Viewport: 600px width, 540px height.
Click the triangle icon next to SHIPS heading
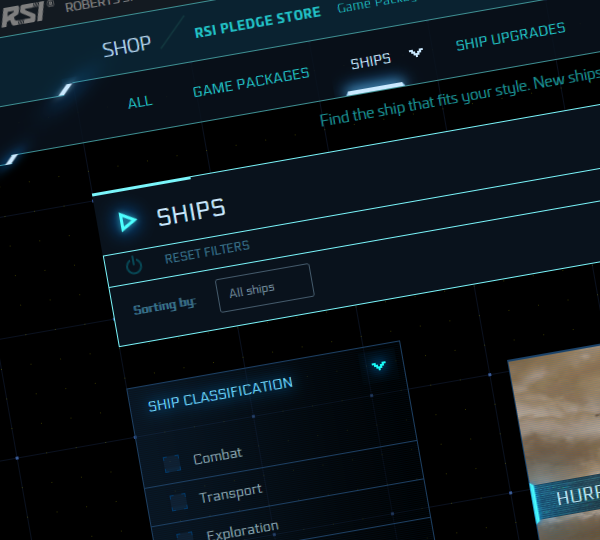click(127, 222)
